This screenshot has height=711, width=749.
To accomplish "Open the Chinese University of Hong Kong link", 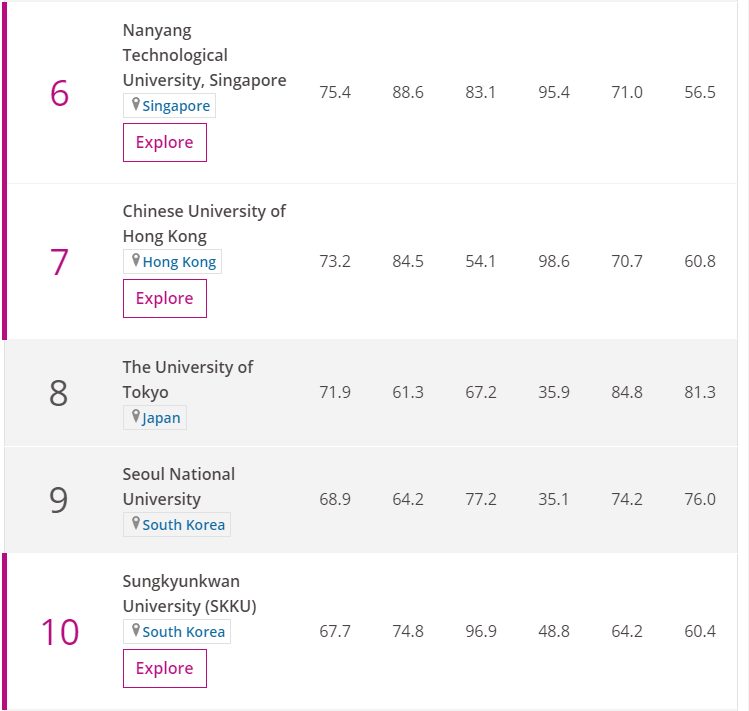I will click(x=204, y=223).
